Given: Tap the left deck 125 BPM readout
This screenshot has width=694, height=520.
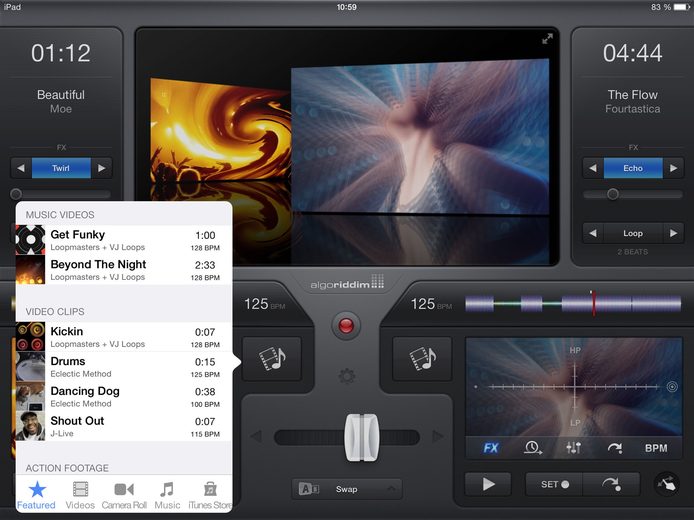Looking at the screenshot, I should tap(264, 304).
